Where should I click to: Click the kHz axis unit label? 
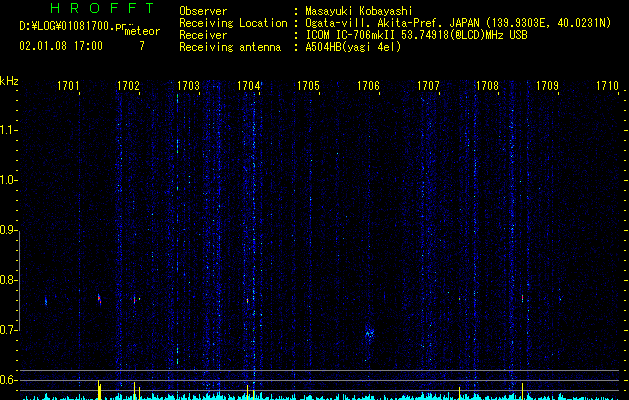[x=9, y=81]
